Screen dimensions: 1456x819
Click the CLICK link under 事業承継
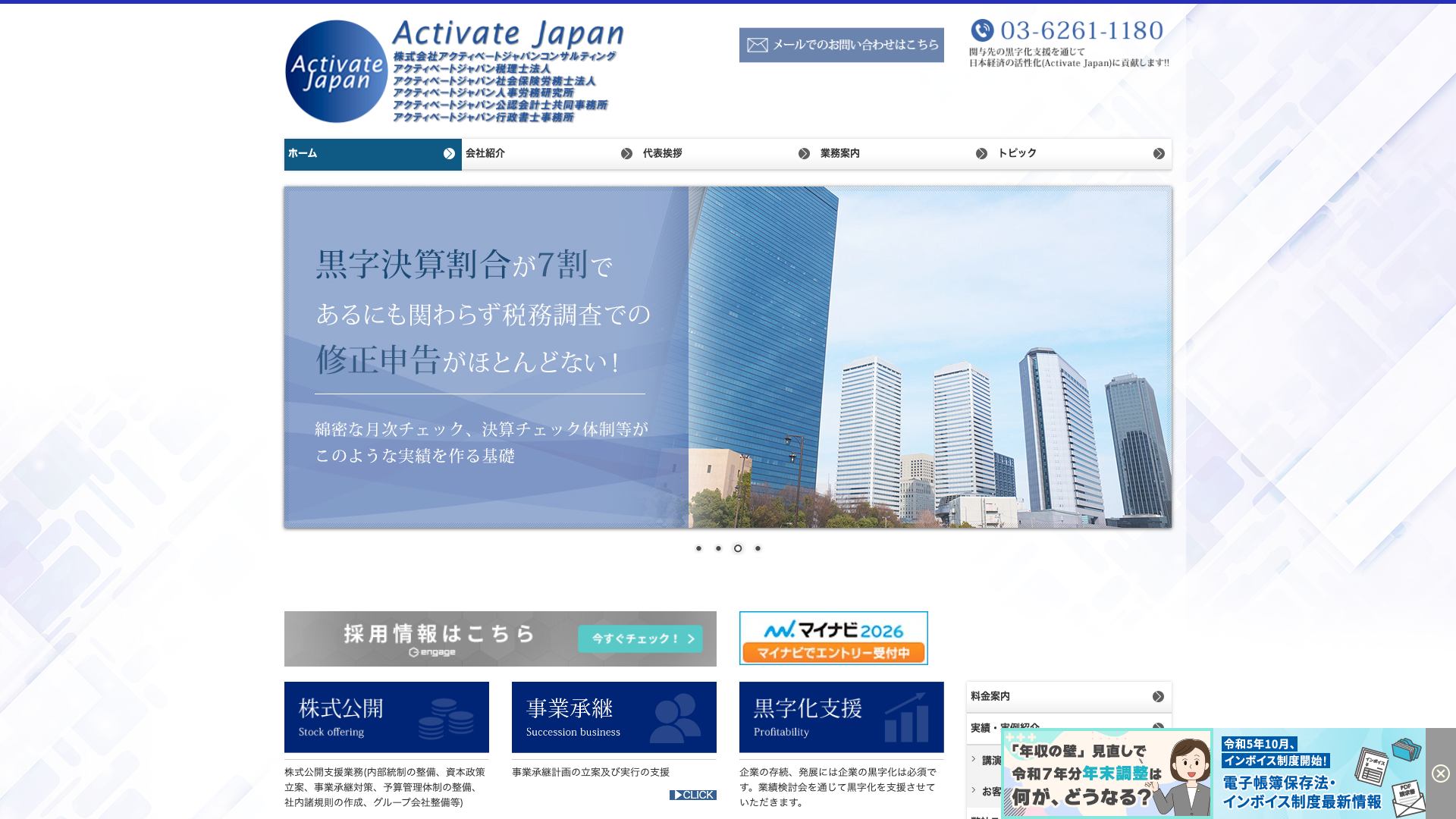pos(692,795)
